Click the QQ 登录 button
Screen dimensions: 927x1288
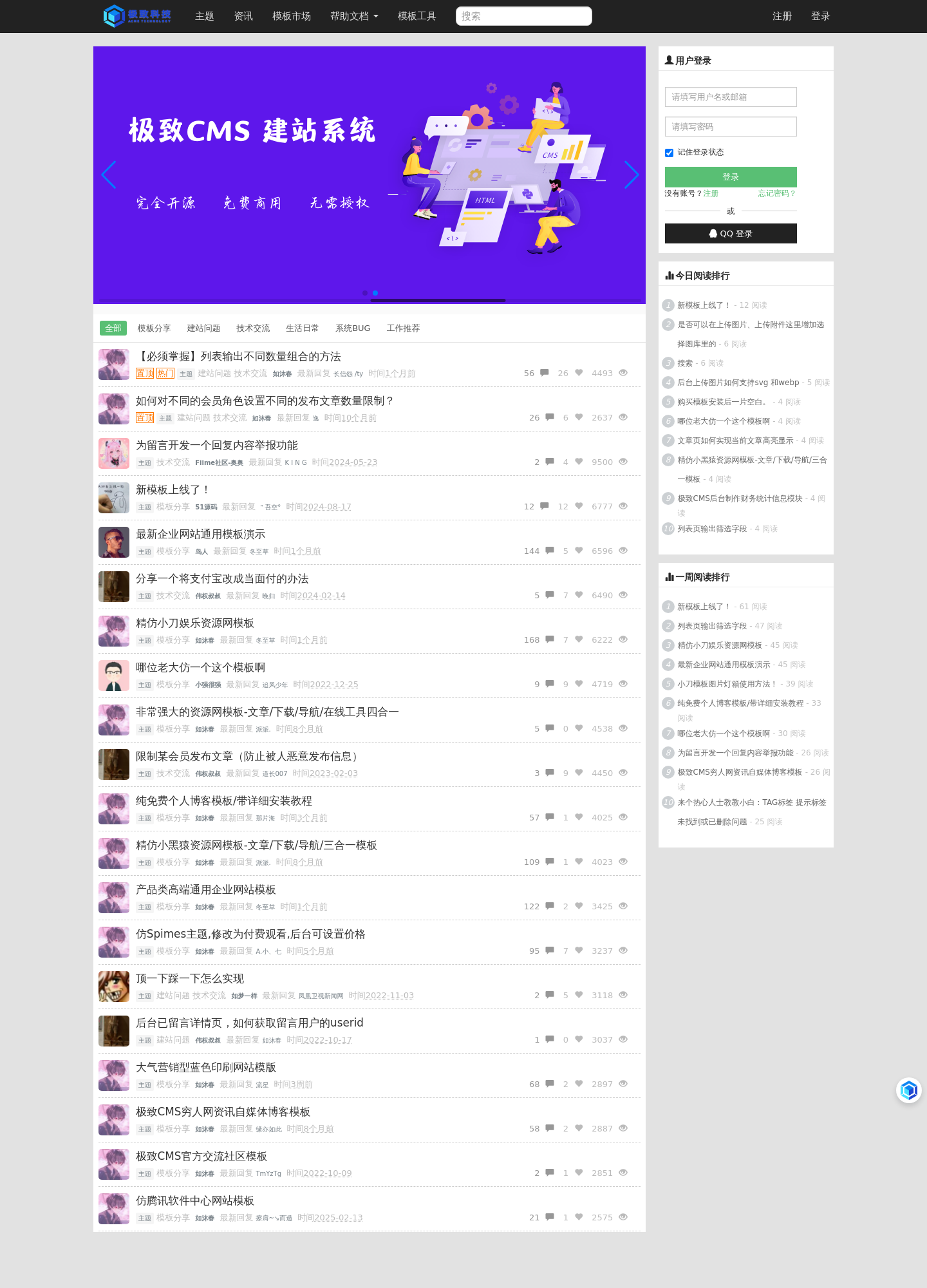pyautogui.click(x=731, y=234)
